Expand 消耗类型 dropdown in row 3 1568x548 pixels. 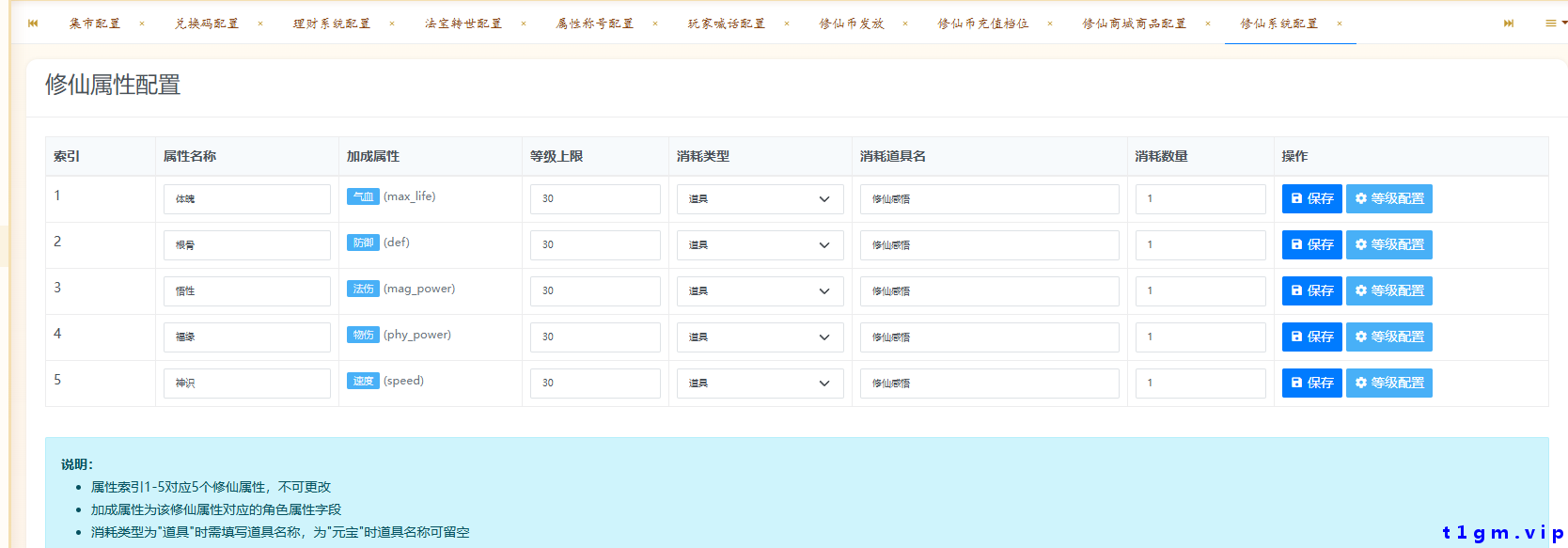coord(760,291)
